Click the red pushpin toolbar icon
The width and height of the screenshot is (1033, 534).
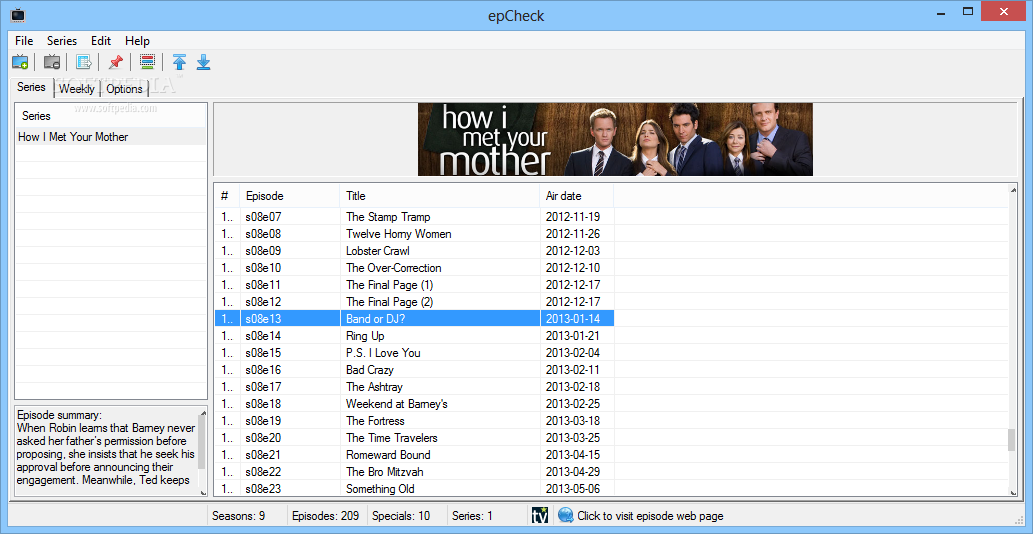click(x=115, y=63)
